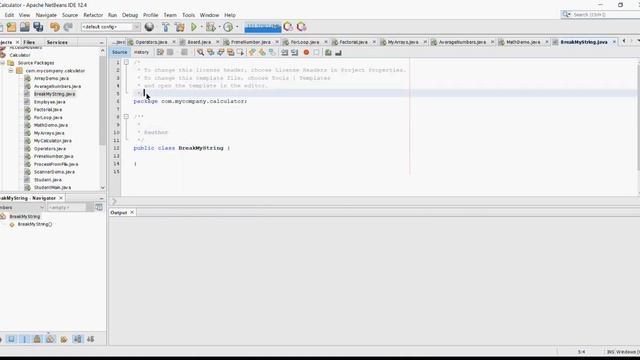Fold the Javadoc comment on line 8
Viewport: 640px width, 360px height.
(126, 117)
